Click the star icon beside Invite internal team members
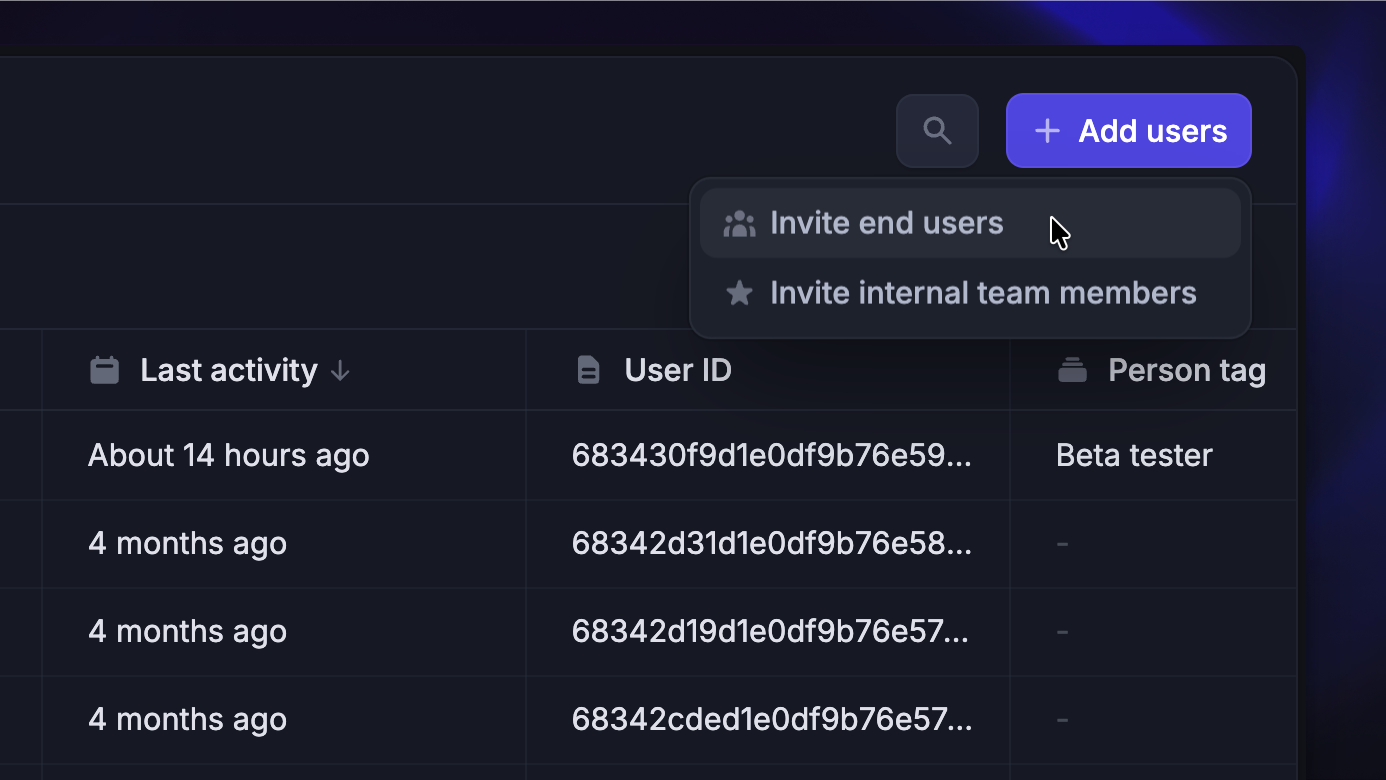1386x780 pixels. (x=739, y=293)
